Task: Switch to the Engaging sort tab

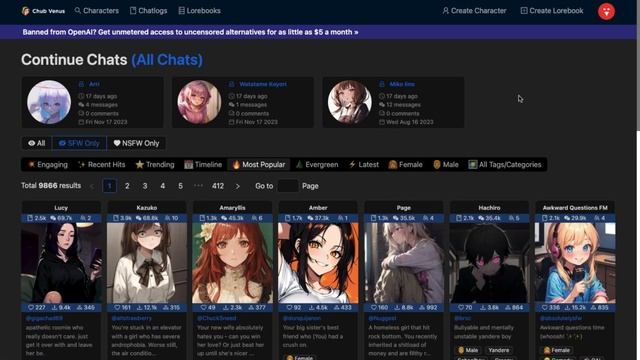Action: [x=48, y=164]
